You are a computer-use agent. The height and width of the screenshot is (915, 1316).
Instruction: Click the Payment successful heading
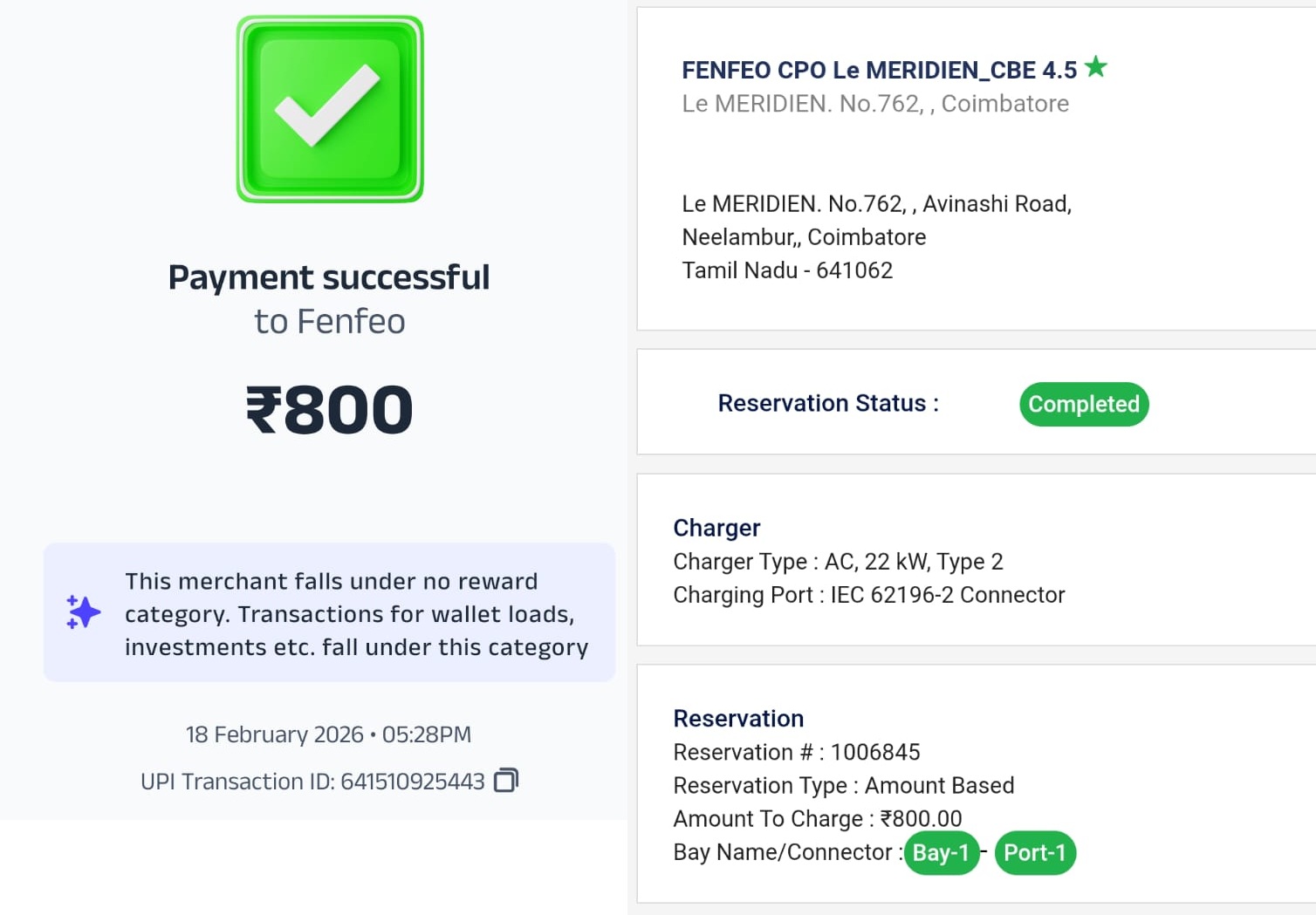point(329,277)
